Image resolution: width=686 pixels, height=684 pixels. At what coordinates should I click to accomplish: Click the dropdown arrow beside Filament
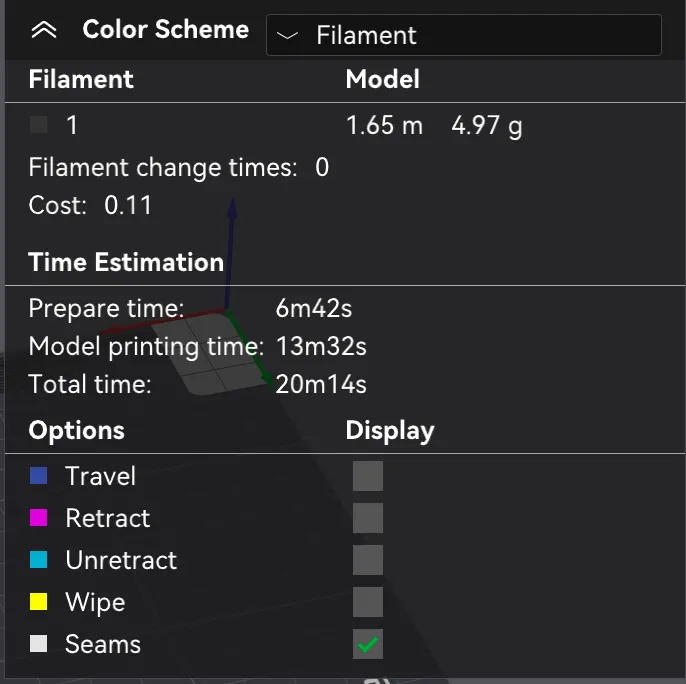point(287,35)
